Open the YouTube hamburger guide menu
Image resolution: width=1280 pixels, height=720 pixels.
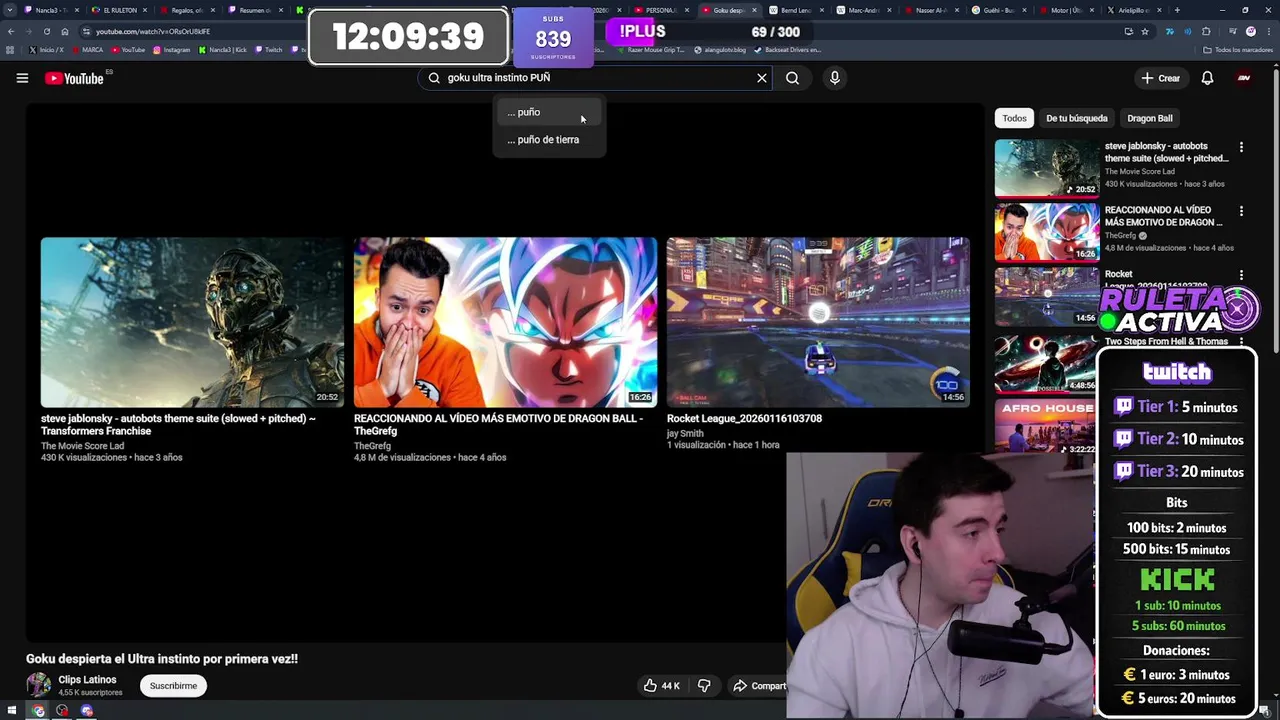pyautogui.click(x=22, y=78)
